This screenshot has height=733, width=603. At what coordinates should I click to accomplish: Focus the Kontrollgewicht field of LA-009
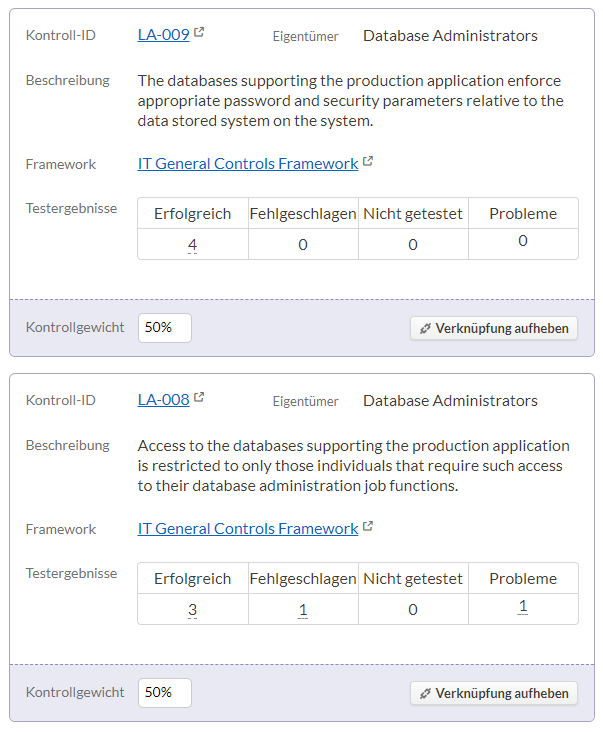165,328
